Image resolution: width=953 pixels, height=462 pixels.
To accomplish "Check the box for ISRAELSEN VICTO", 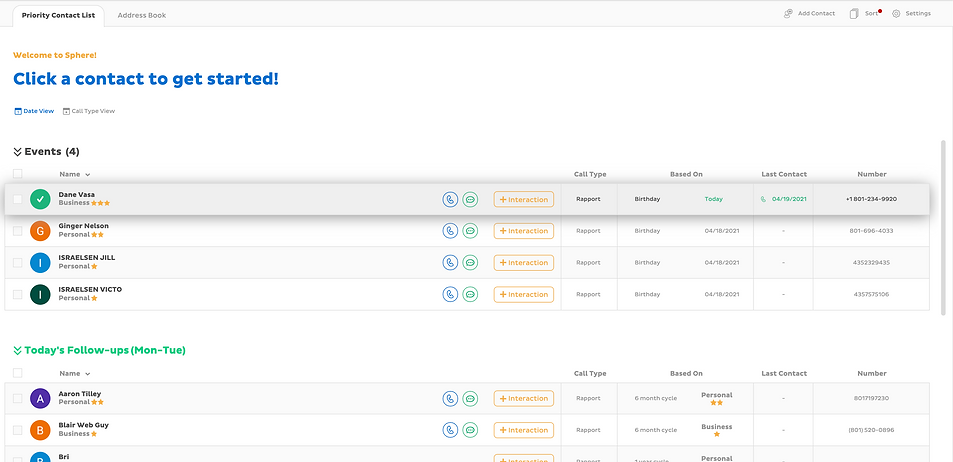I will coord(18,294).
